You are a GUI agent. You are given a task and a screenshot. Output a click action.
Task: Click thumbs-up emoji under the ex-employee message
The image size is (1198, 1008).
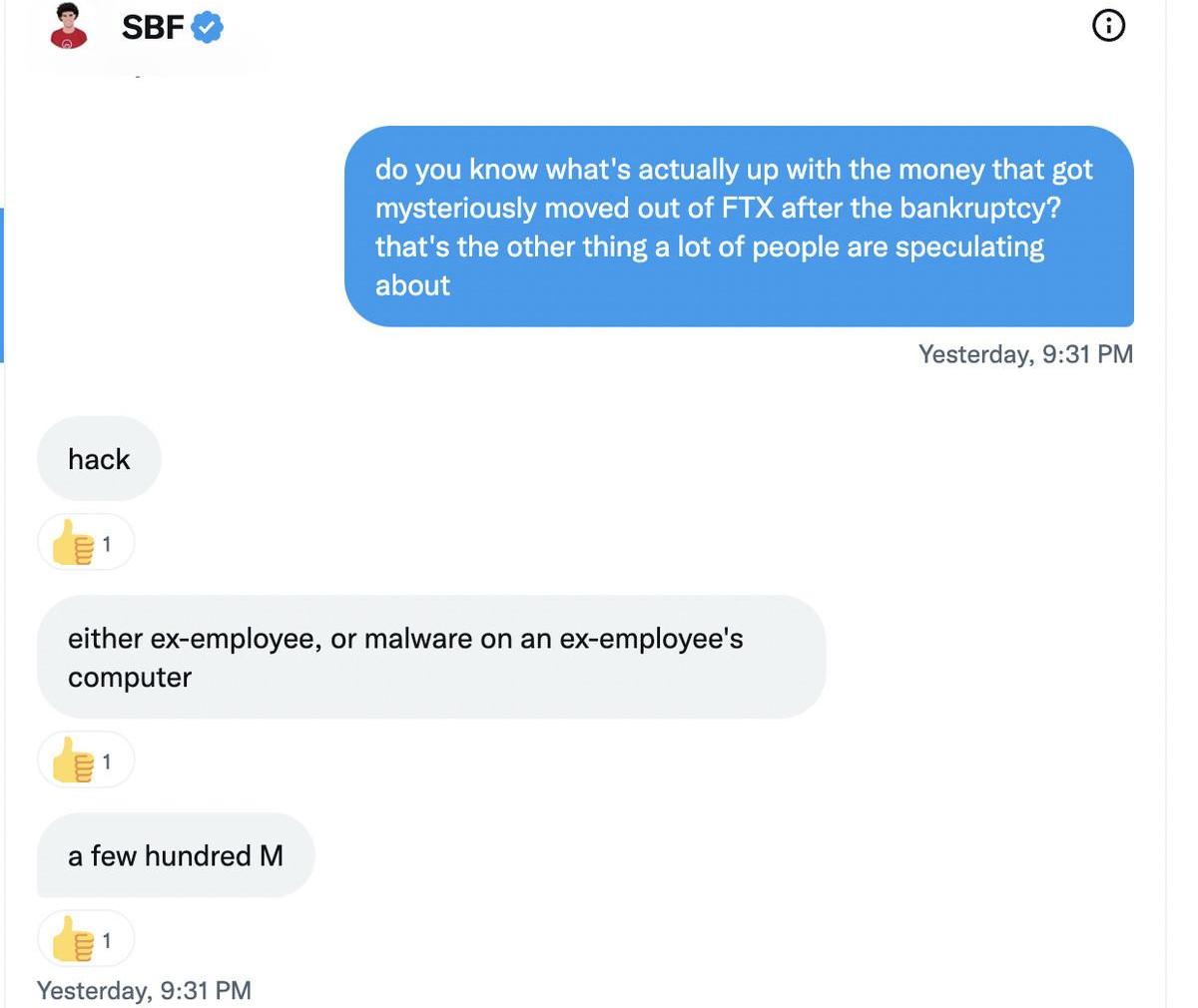click(x=73, y=761)
